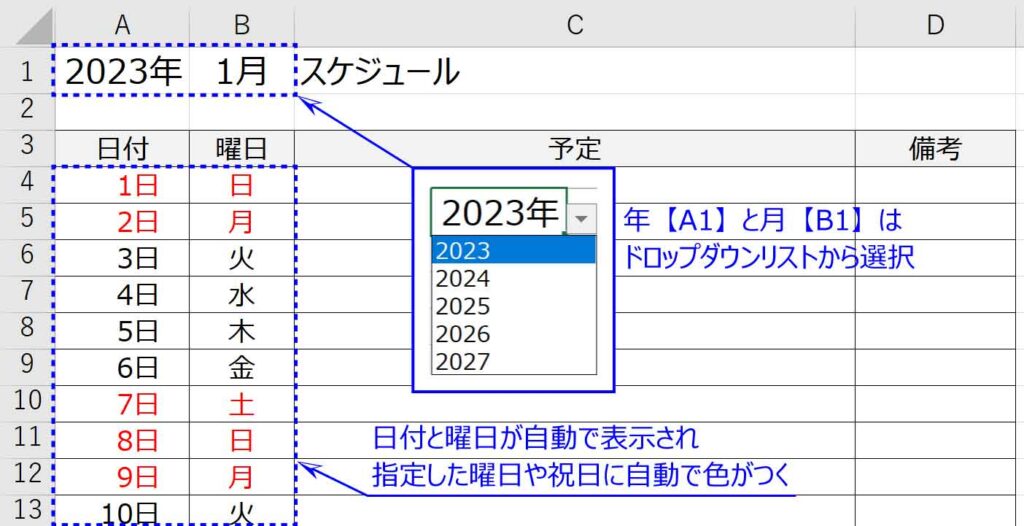This screenshot has width=1024, height=526.
Task: Select the 7日 date cell
Action: pos(122,404)
